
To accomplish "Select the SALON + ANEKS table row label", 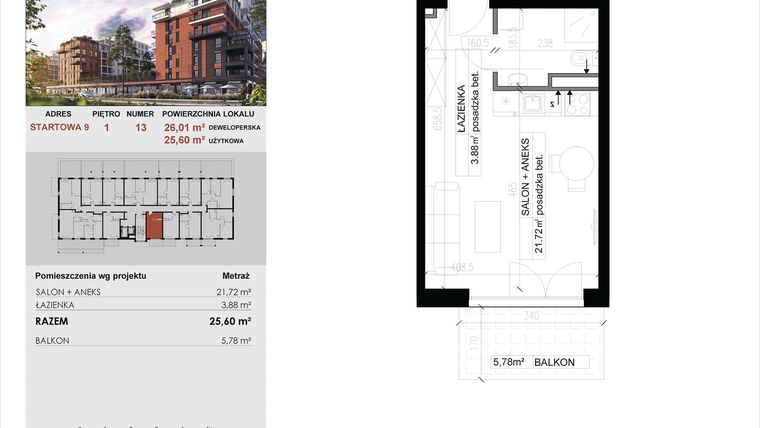I will (68, 292).
